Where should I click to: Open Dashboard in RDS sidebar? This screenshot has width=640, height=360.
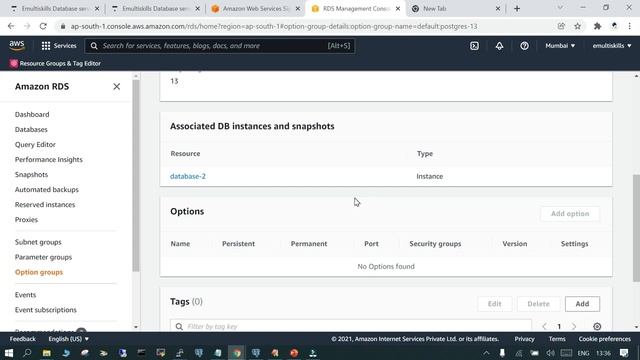(x=32, y=114)
